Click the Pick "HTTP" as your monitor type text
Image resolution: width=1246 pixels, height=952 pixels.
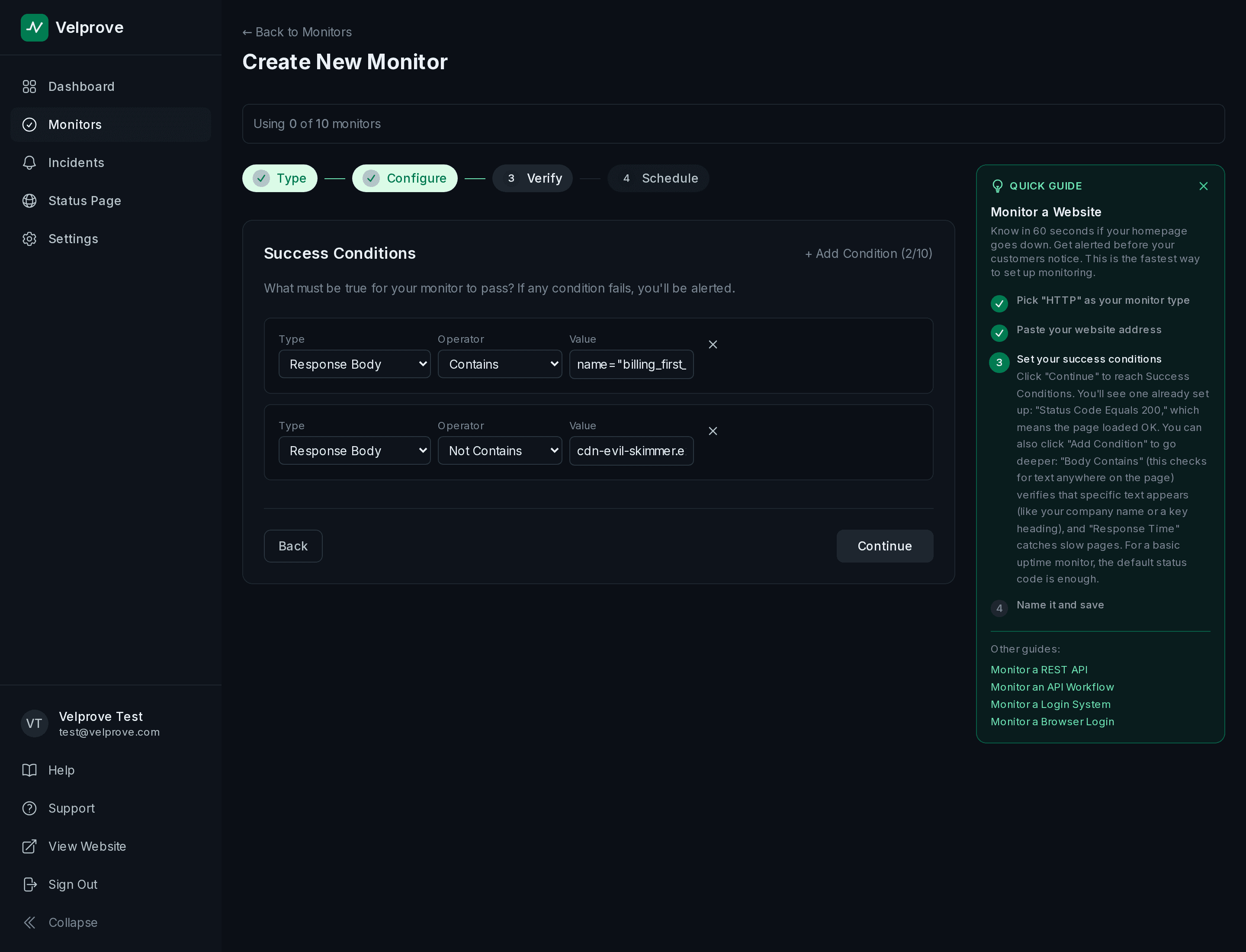point(1103,300)
